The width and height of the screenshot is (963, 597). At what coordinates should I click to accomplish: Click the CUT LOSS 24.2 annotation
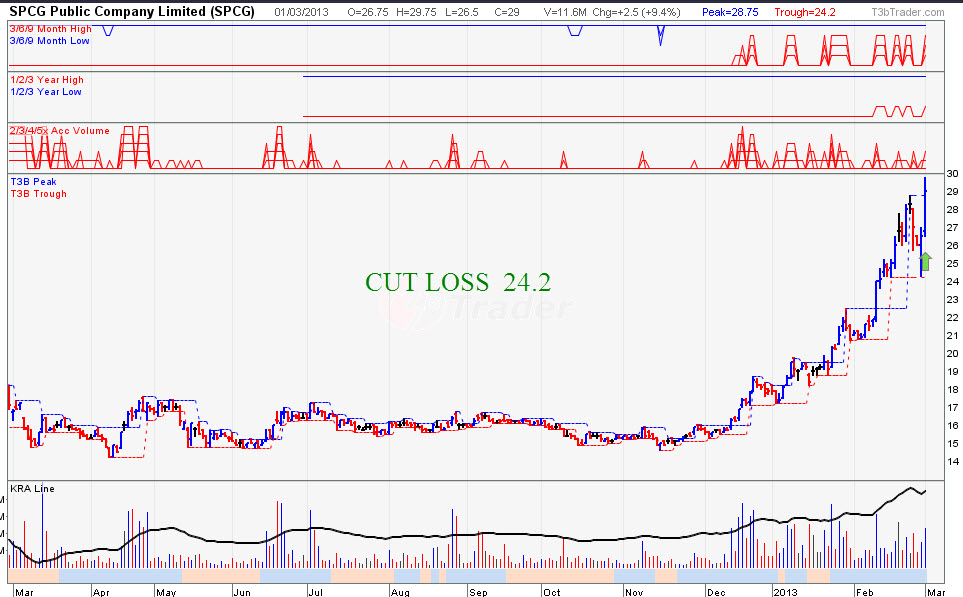coord(458,283)
